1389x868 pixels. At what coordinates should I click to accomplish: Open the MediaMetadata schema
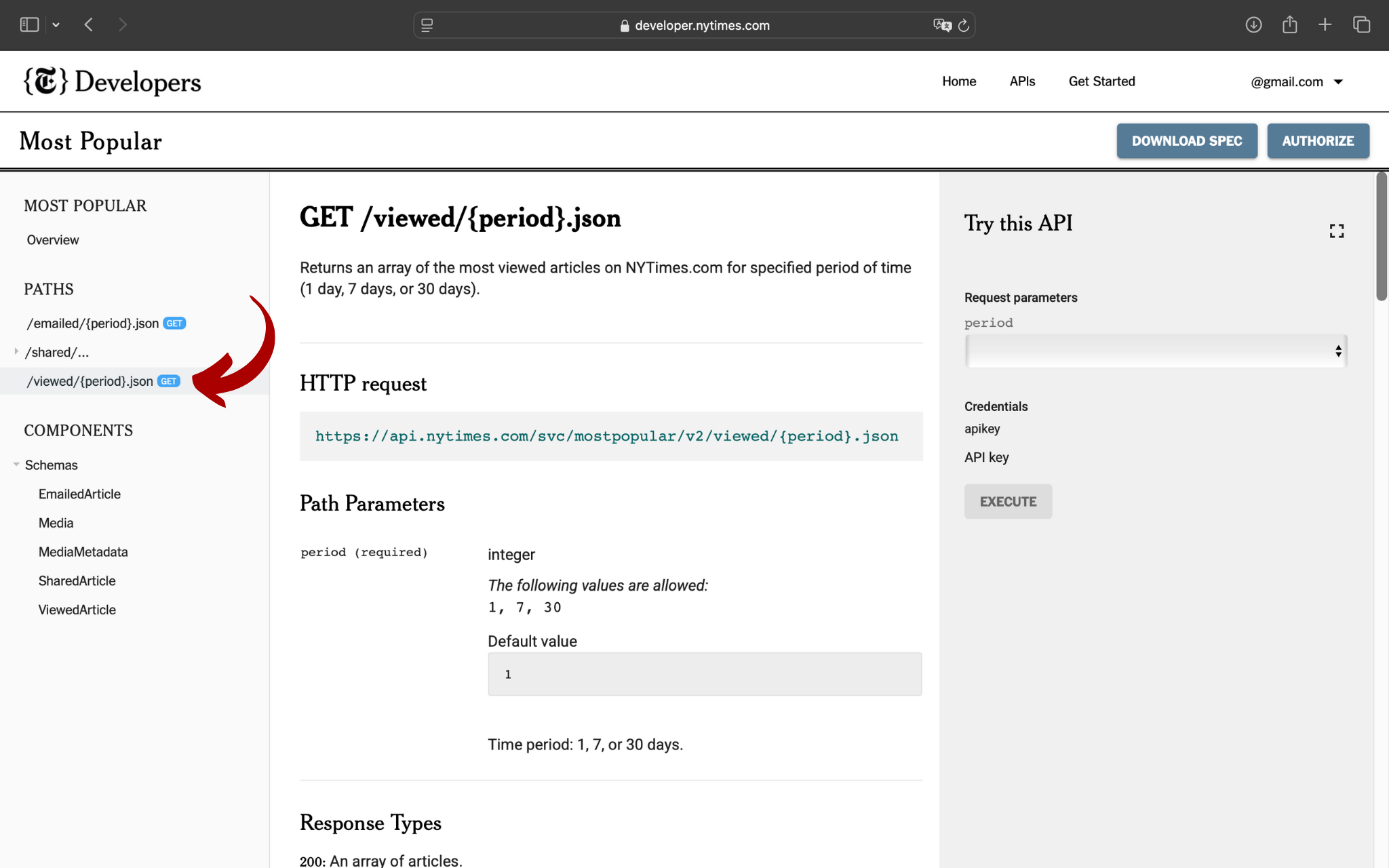click(83, 552)
